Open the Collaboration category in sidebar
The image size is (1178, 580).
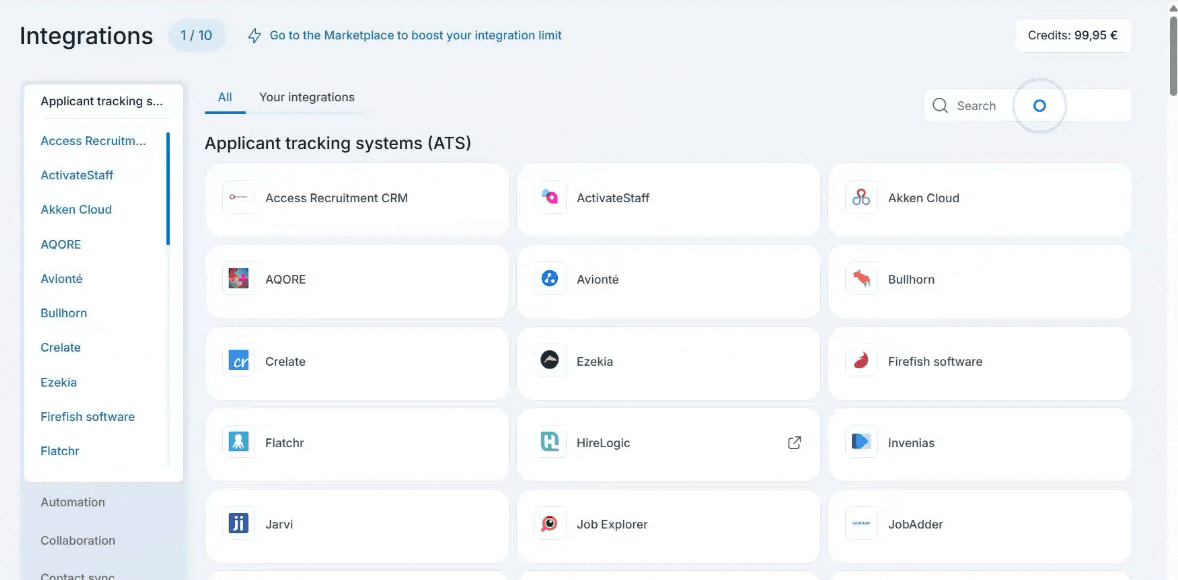pyautogui.click(x=78, y=540)
